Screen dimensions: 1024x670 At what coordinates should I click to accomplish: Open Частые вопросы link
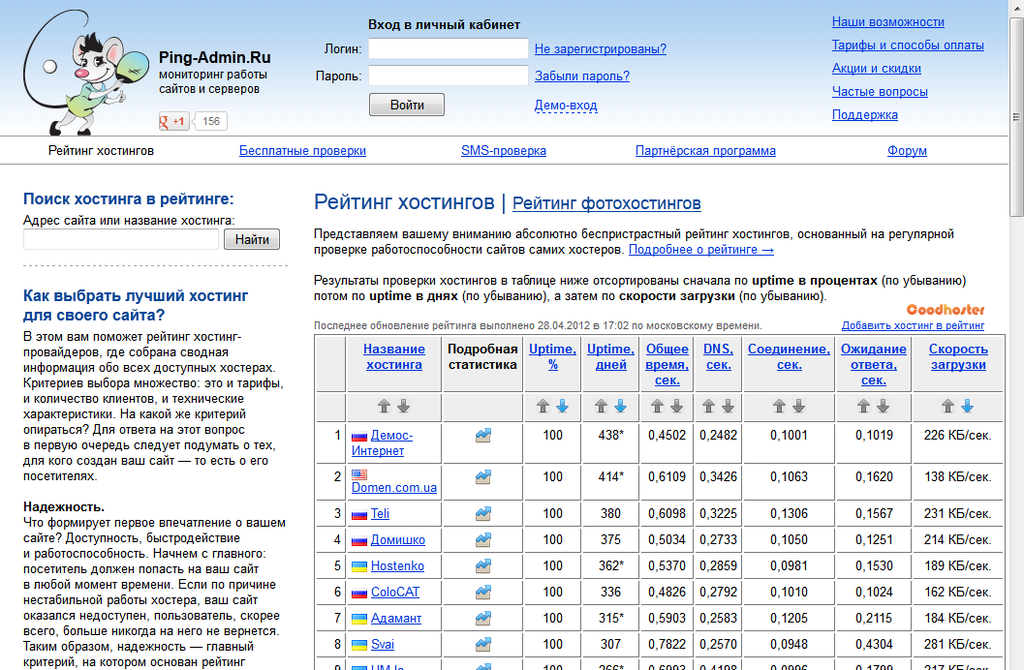pos(880,92)
